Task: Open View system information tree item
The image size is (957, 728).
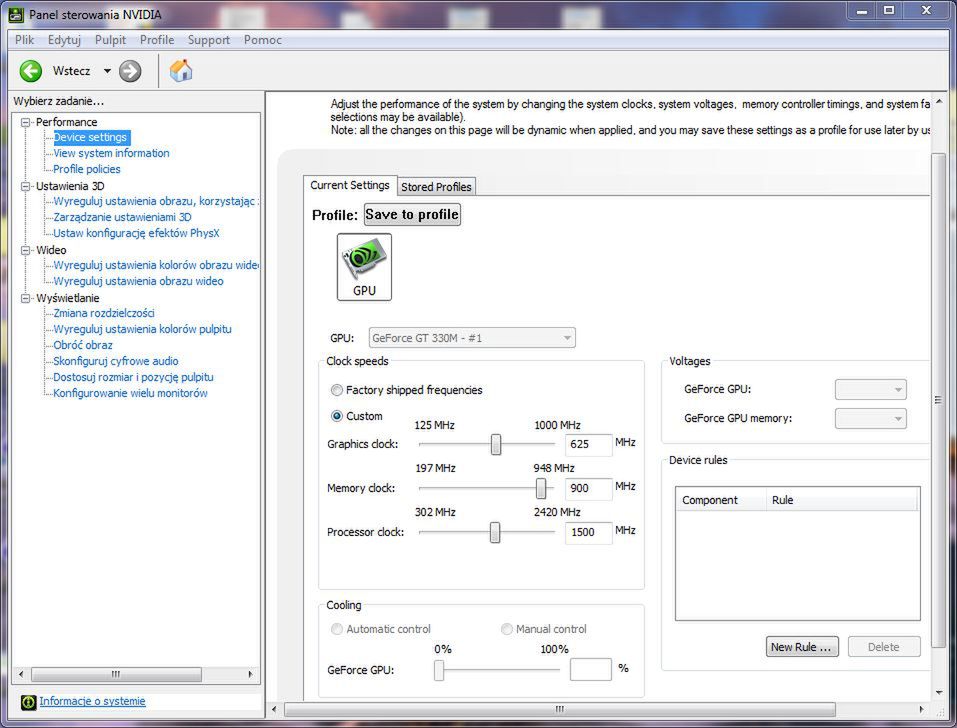Action: tap(111, 153)
